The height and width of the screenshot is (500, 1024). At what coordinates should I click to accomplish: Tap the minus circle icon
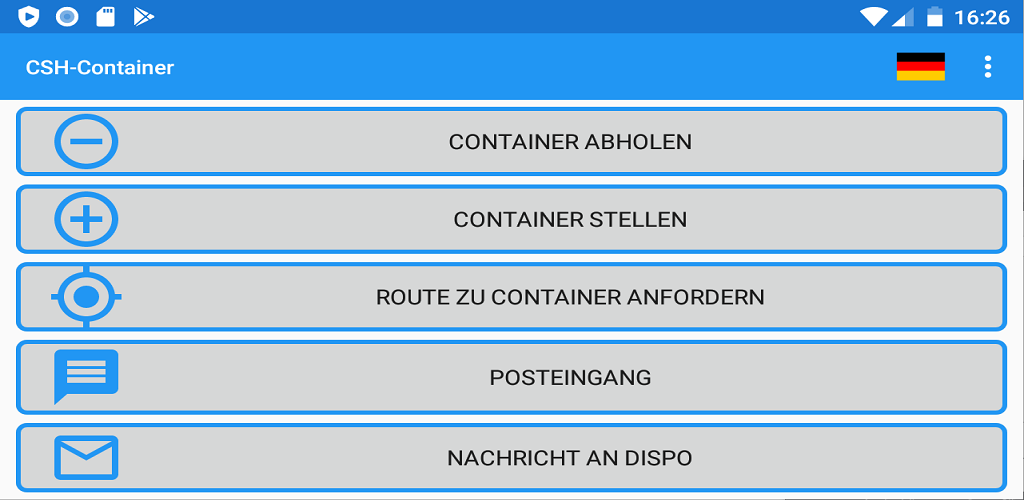coord(86,142)
